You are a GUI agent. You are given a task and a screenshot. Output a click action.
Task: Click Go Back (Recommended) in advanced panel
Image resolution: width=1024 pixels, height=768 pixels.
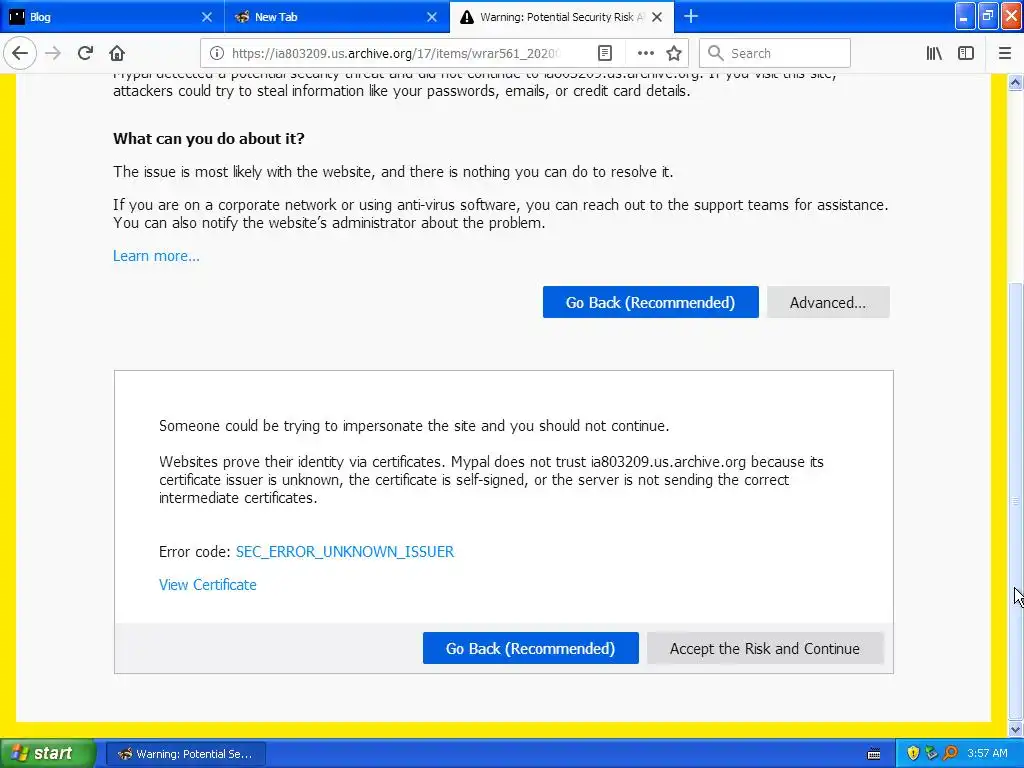pos(530,648)
